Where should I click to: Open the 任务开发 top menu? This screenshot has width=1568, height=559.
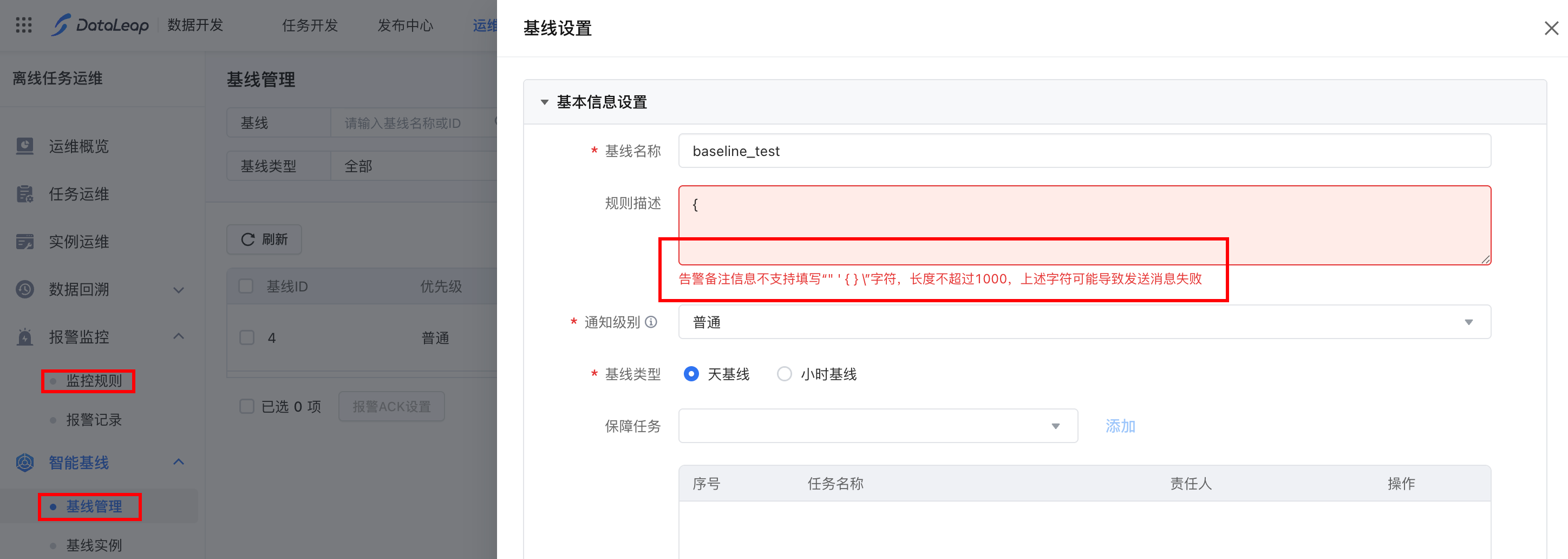click(309, 25)
